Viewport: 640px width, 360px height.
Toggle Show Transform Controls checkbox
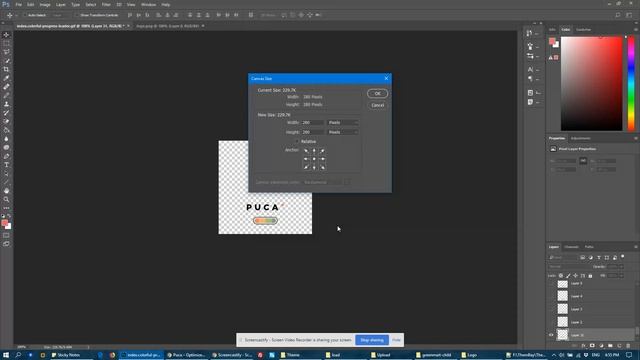(x=77, y=15)
